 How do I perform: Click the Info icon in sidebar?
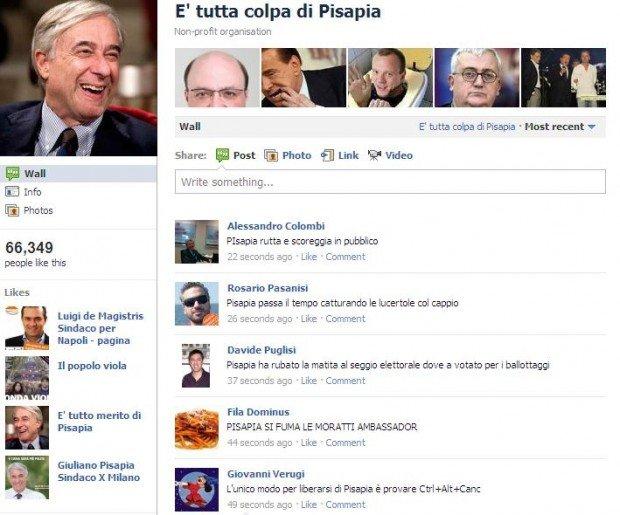12,192
